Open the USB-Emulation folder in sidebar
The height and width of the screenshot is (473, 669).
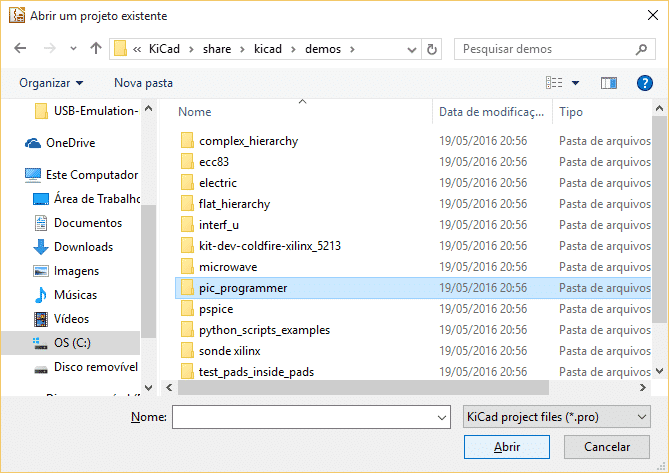pyautogui.click(x=86, y=111)
